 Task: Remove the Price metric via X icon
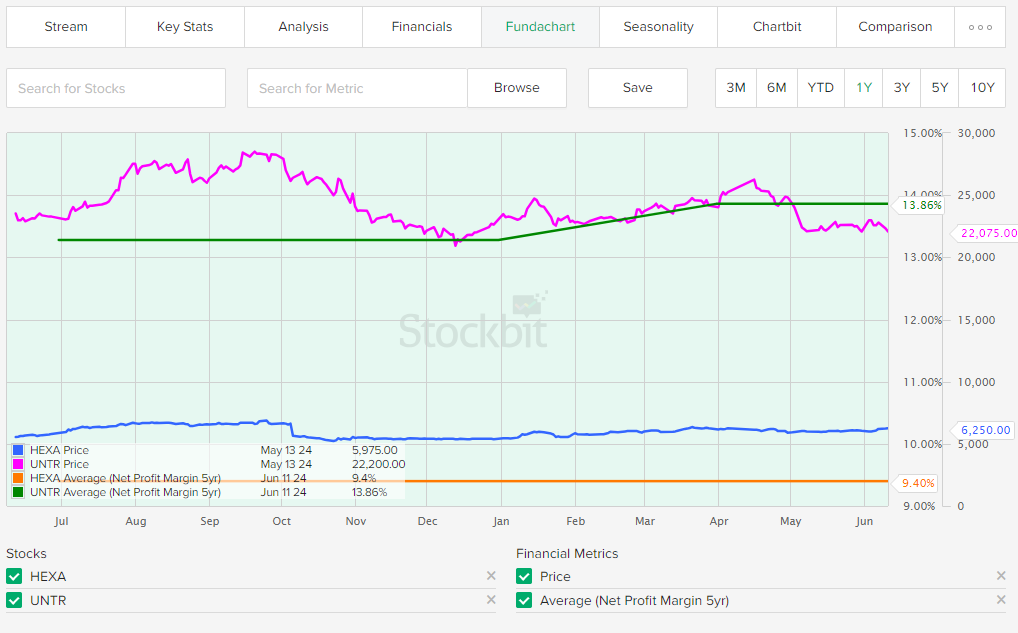pos(1001,576)
